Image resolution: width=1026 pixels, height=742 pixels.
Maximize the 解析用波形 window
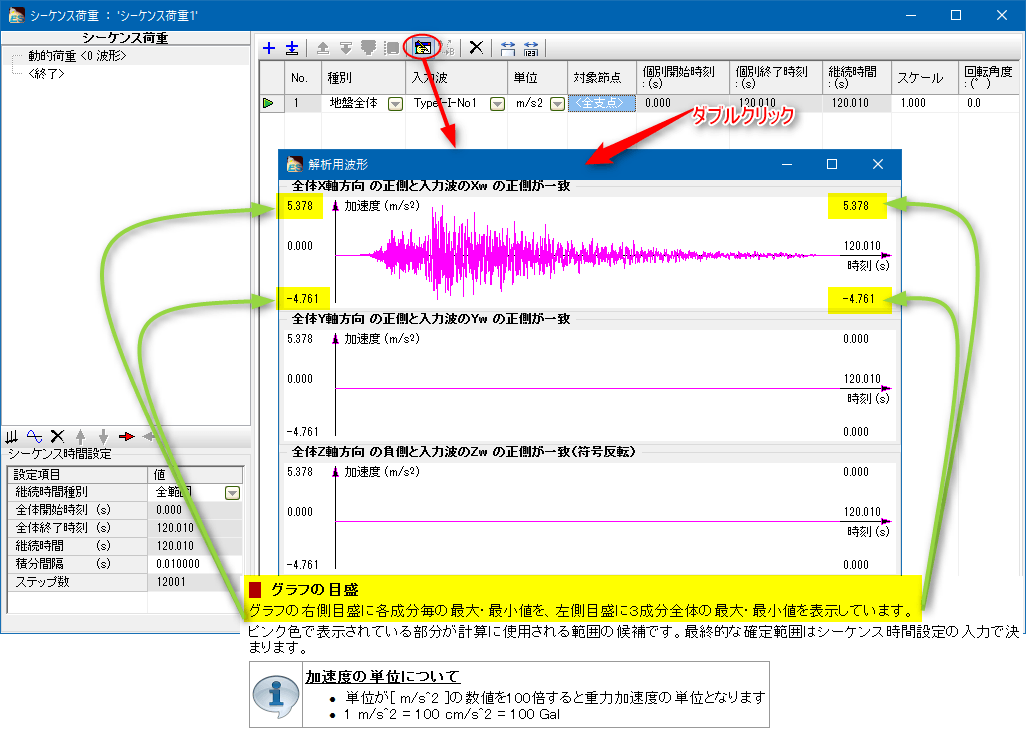(x=831, y=164)
